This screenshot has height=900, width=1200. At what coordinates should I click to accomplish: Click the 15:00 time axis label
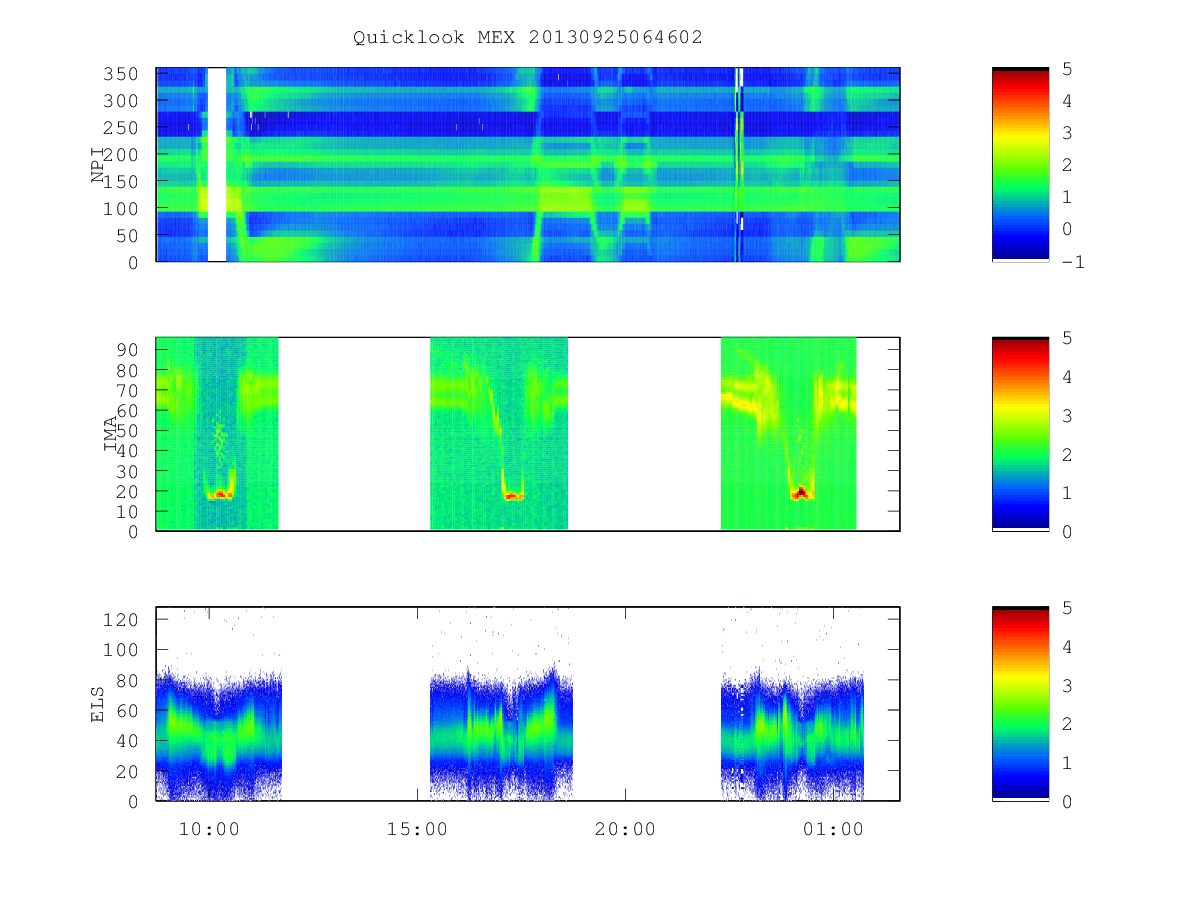point(416,829)
